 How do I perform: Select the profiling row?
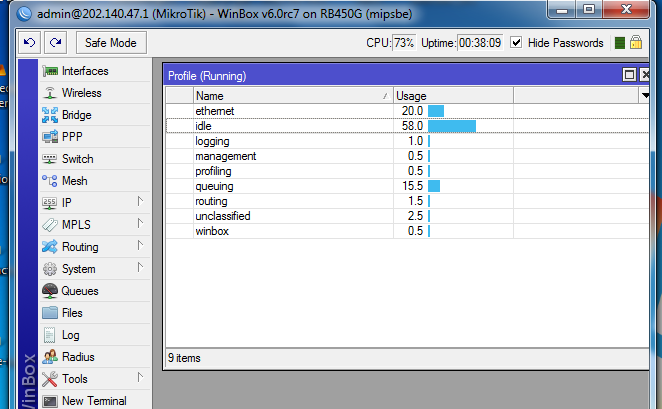(x=407, y=171)
